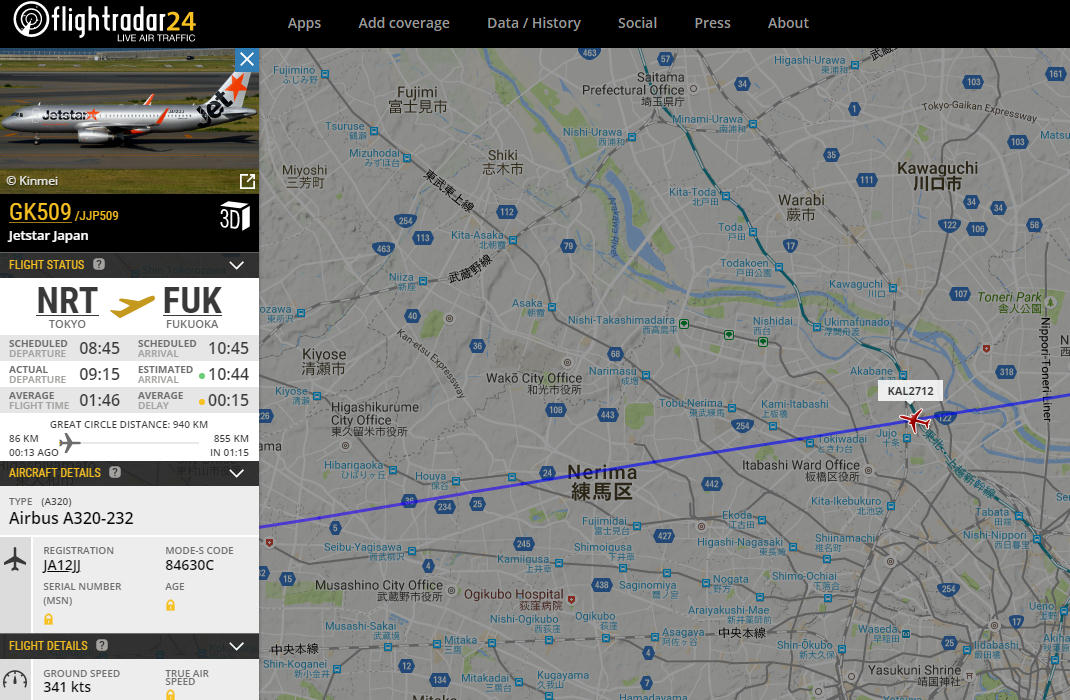
Task: Open the NRT airport link
Action: [x=68, y=300]
